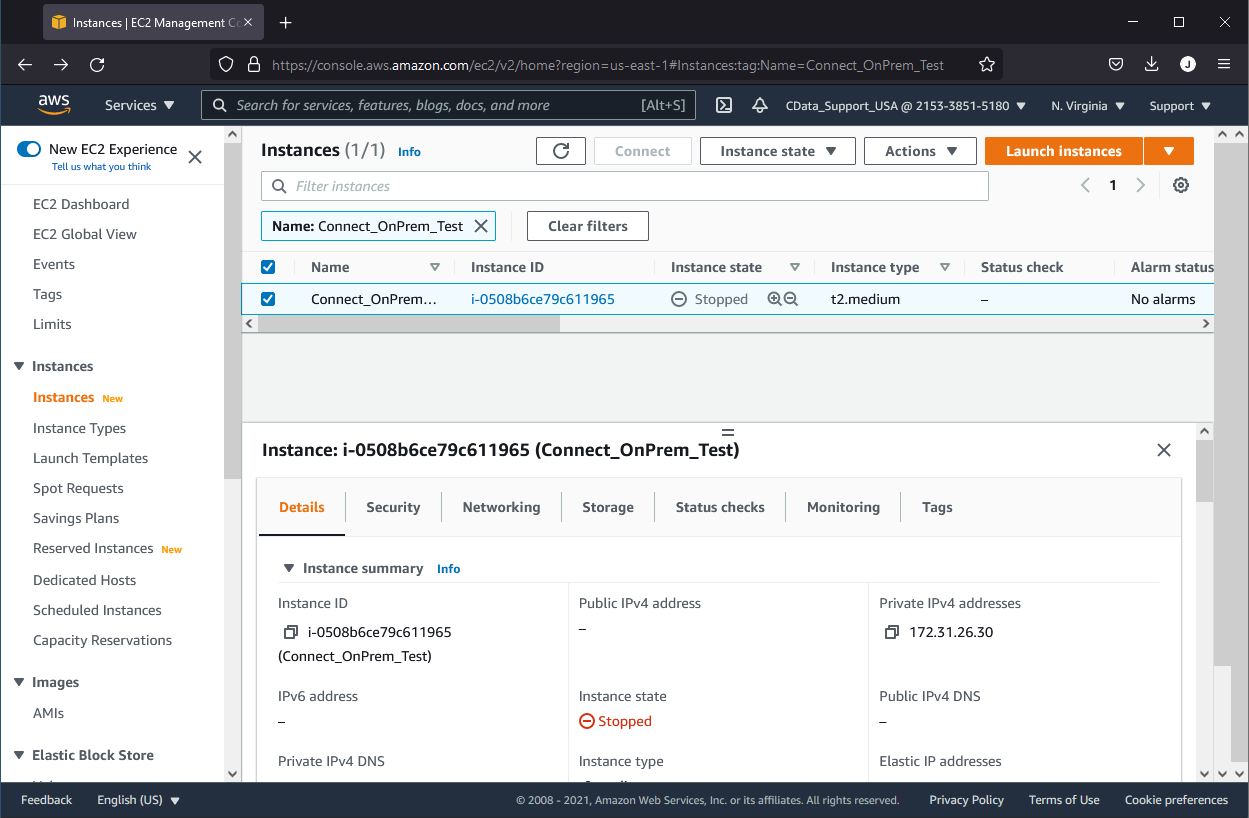Image resolution: width=1249 pixels, height=818 pixels.
Task: Open the N. Virginia region selector
Action: (1086, 105)
